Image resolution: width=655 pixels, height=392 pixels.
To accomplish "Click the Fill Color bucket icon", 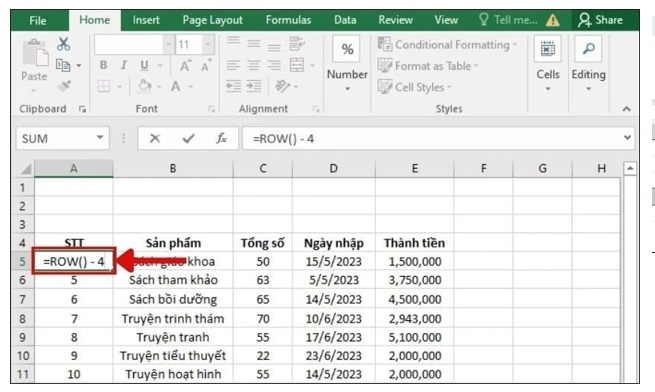I will click(144, 86).
